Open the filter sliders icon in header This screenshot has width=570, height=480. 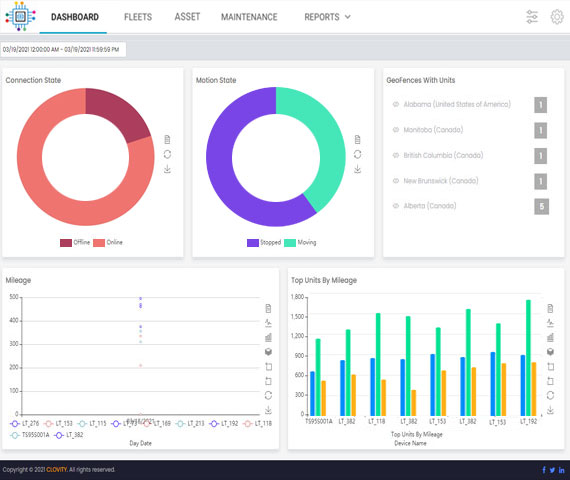click(x=532, y=17)
